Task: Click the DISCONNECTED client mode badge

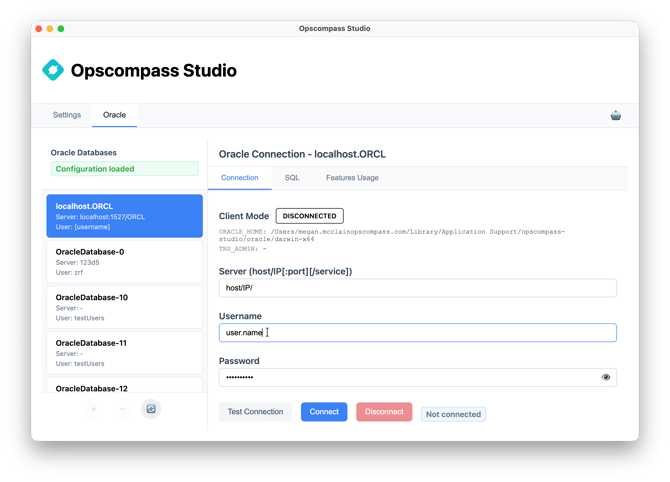Action: [x=309, y=216]
